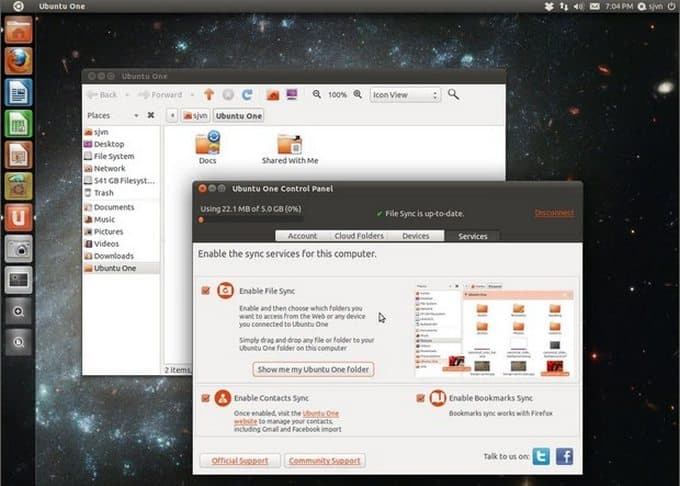Open the Shared With Me folder
This screenshot has width=680, height=486.
(290, 149)
